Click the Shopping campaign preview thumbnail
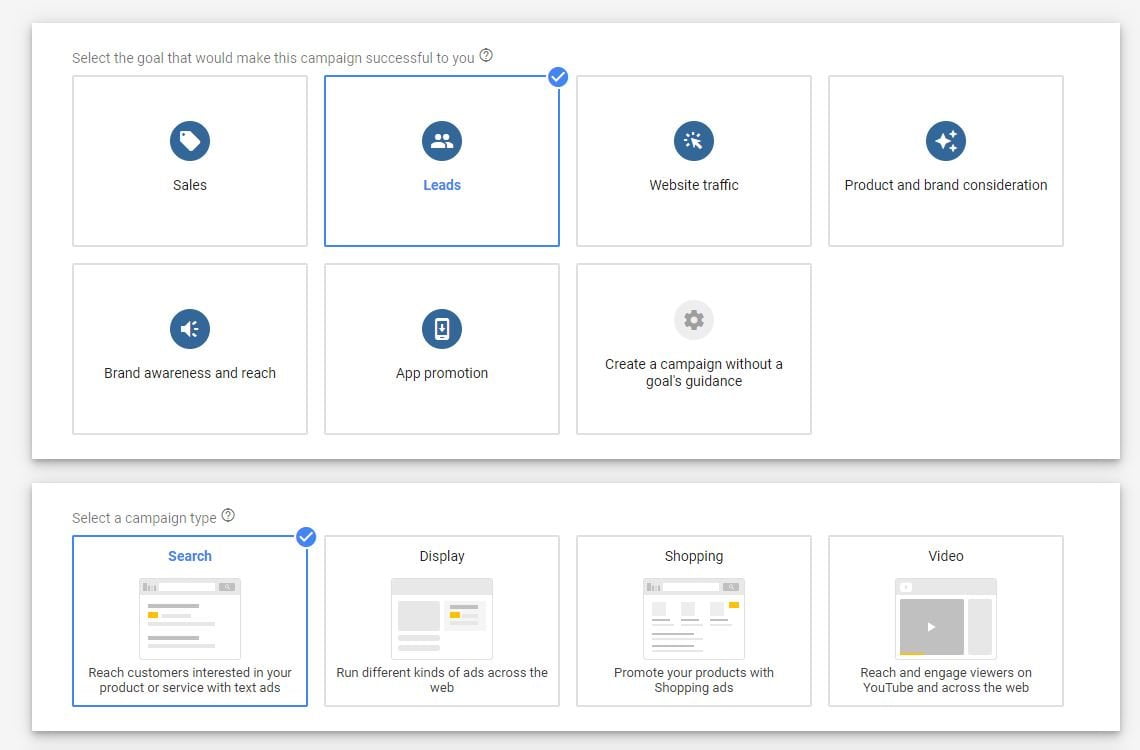This screenshot has height=750, width=1140. [694, 618]
